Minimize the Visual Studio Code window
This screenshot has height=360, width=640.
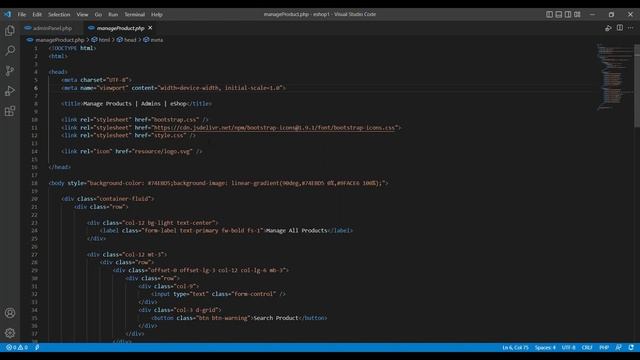pos(592,14)
